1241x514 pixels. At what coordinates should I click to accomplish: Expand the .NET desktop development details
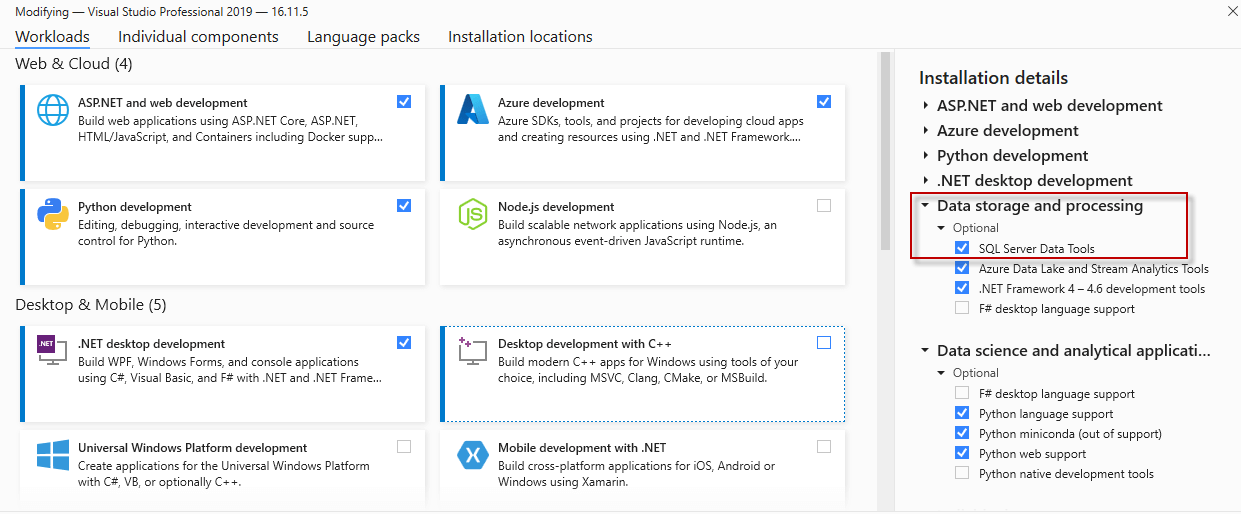point(926,181)
